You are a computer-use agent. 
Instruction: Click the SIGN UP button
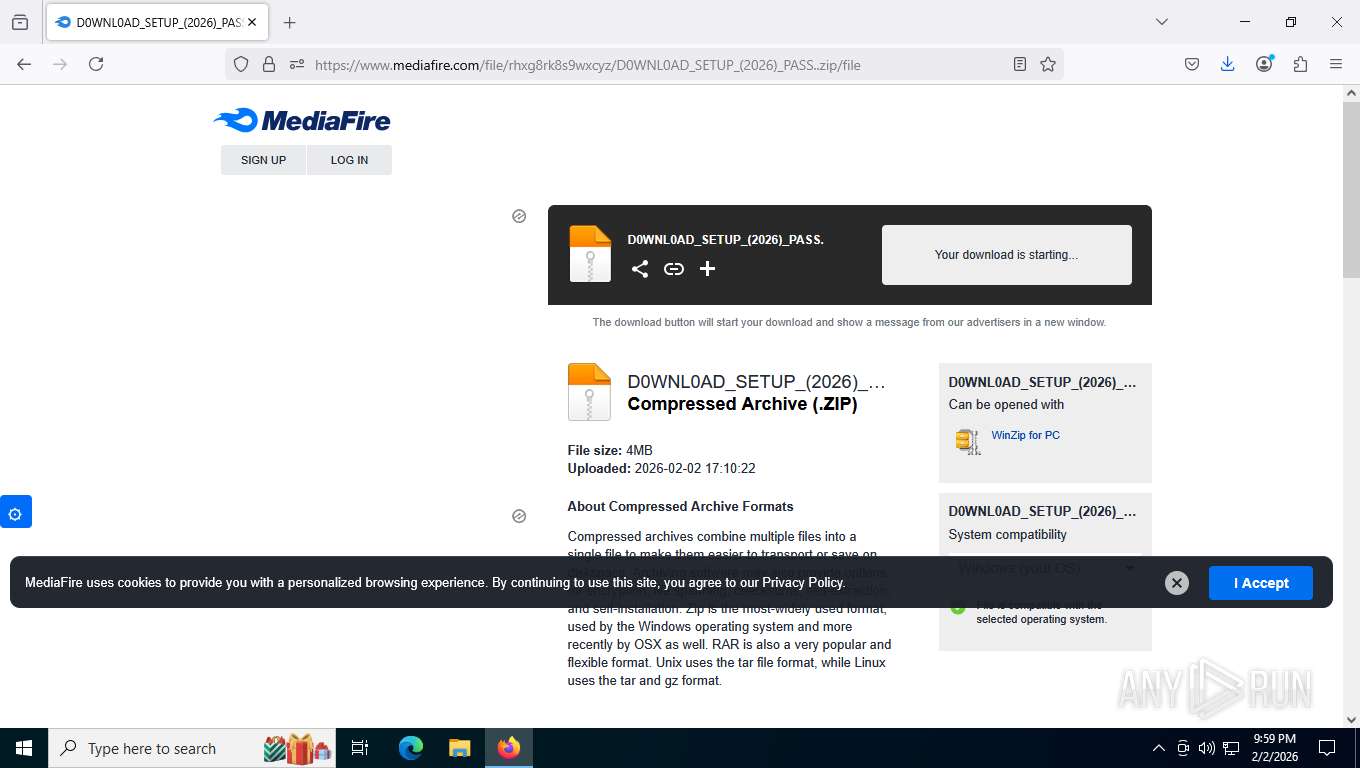pos(263,160)
